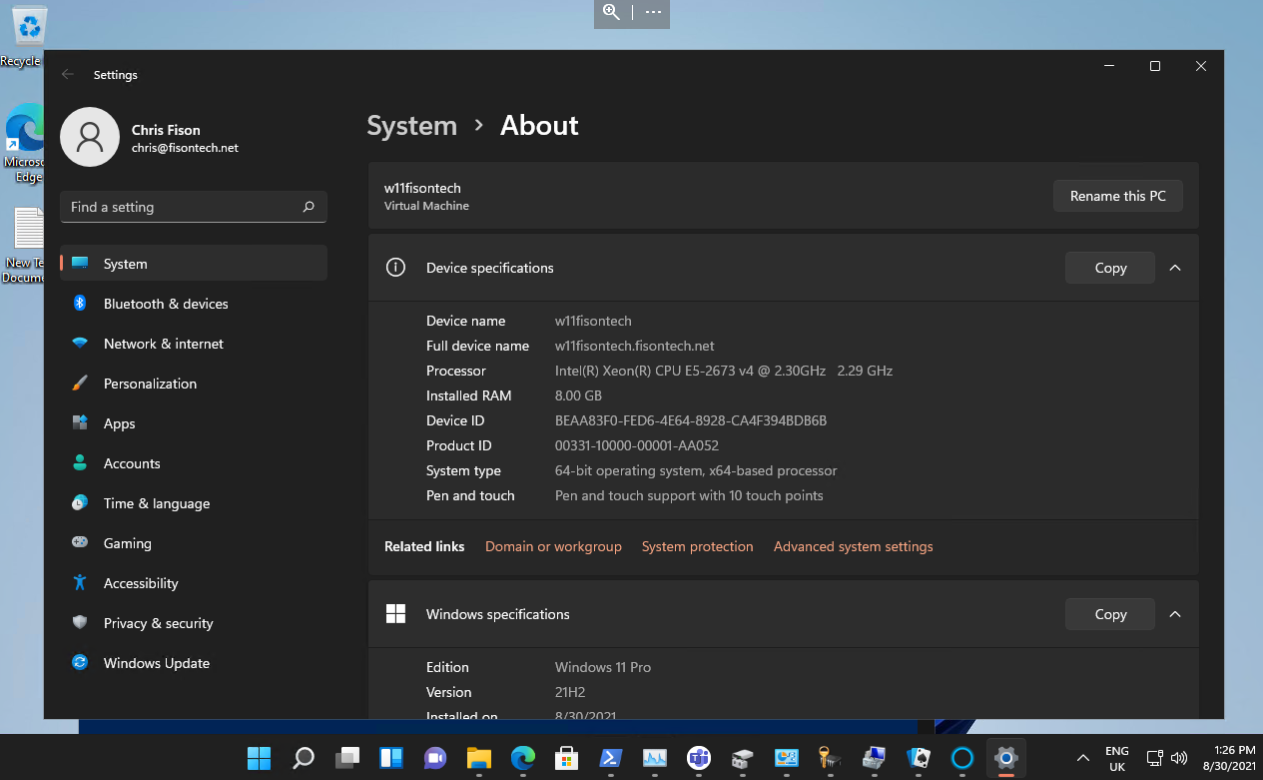The height and width of the screenshot is (780, 1263).
Task: Click the Gaming controller icon
Action: tap(80, 543)
